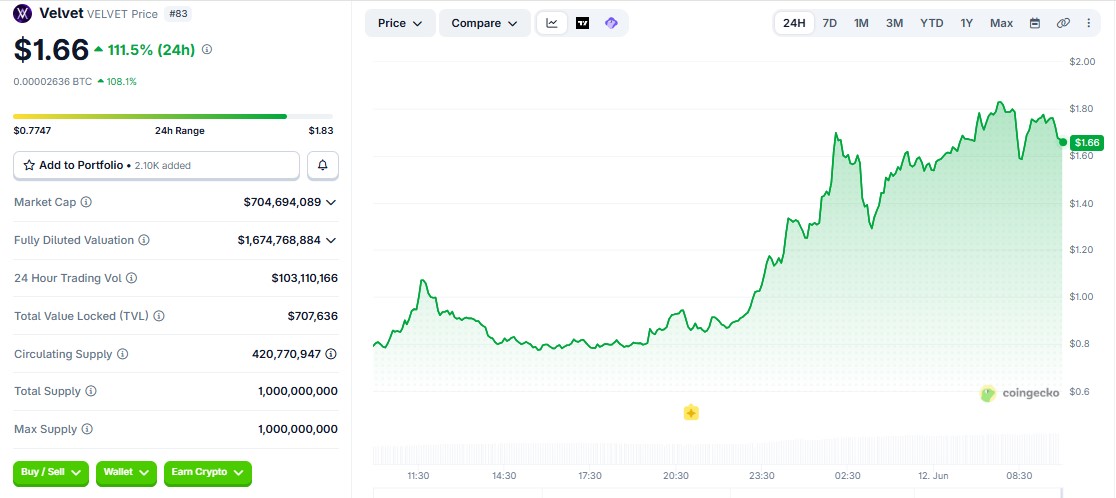Expand the Fully Diluted Valuation chevron
Viewport: 1116px width, 498px height.
pos(331,240)
